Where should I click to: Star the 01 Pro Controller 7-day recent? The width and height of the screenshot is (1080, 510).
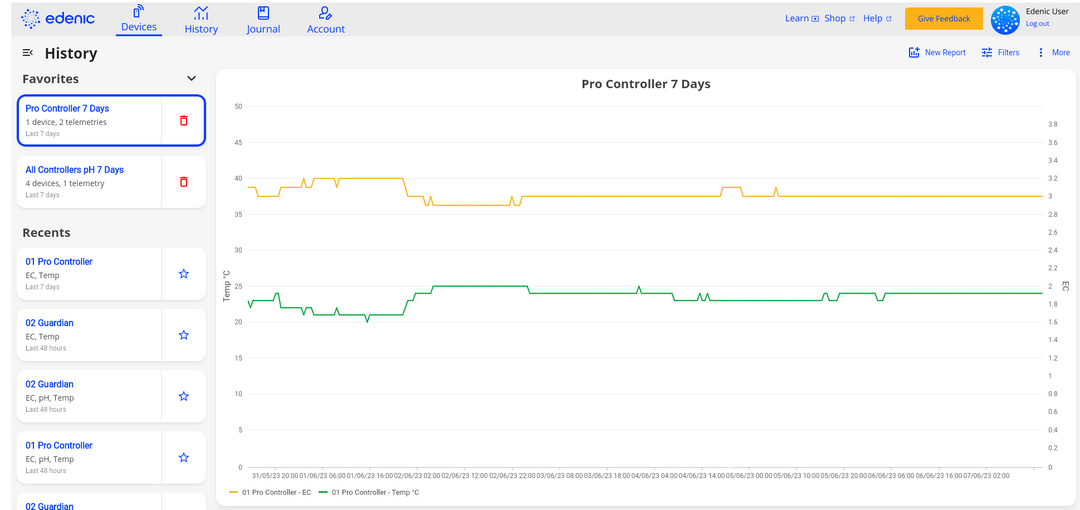coord(183,273)
